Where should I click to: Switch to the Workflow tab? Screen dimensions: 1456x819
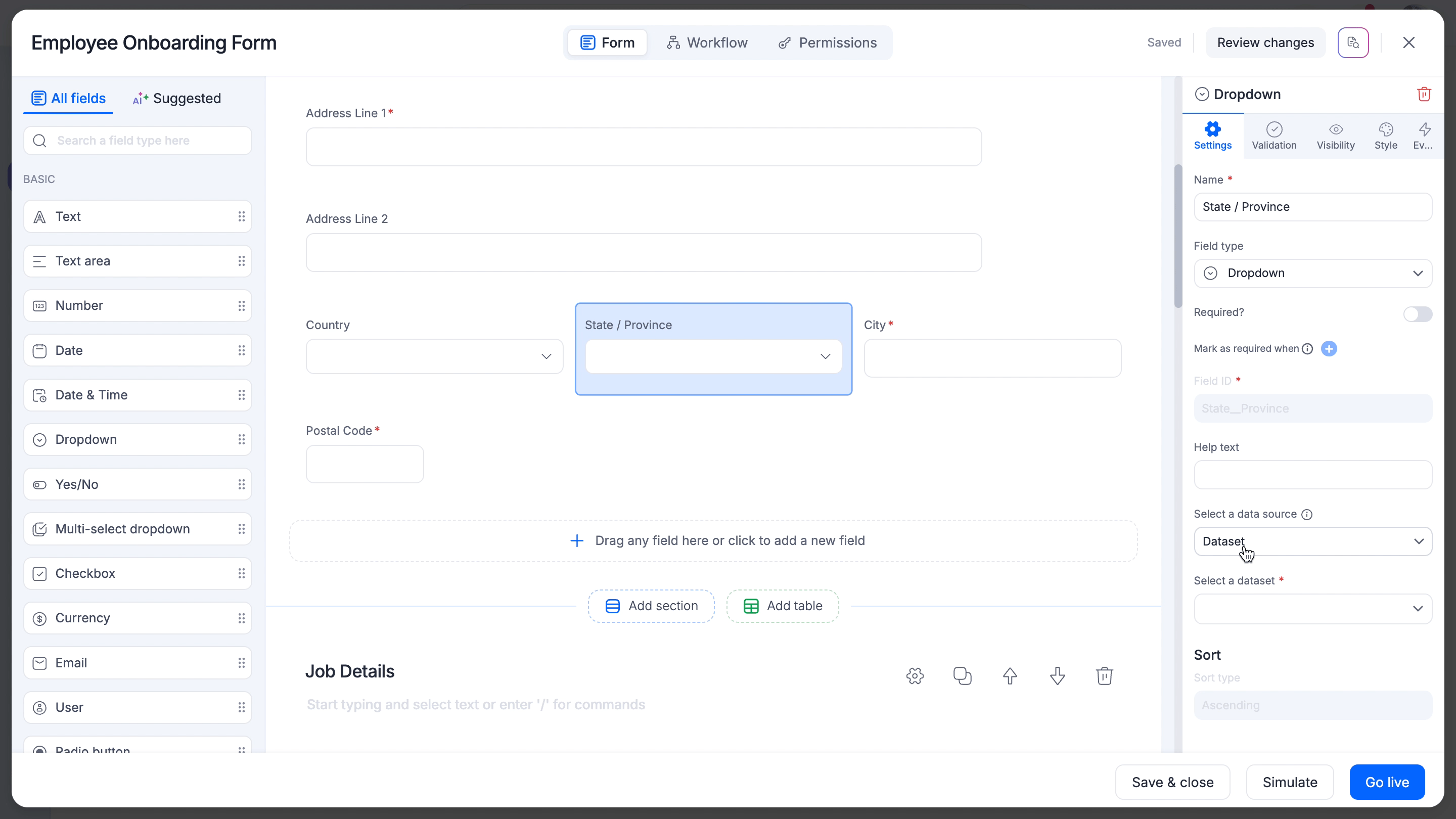tap(707, 43)
